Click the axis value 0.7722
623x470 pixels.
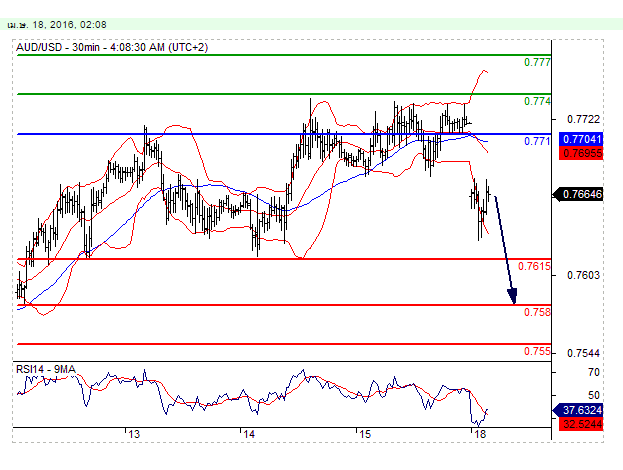coord(583,119)
